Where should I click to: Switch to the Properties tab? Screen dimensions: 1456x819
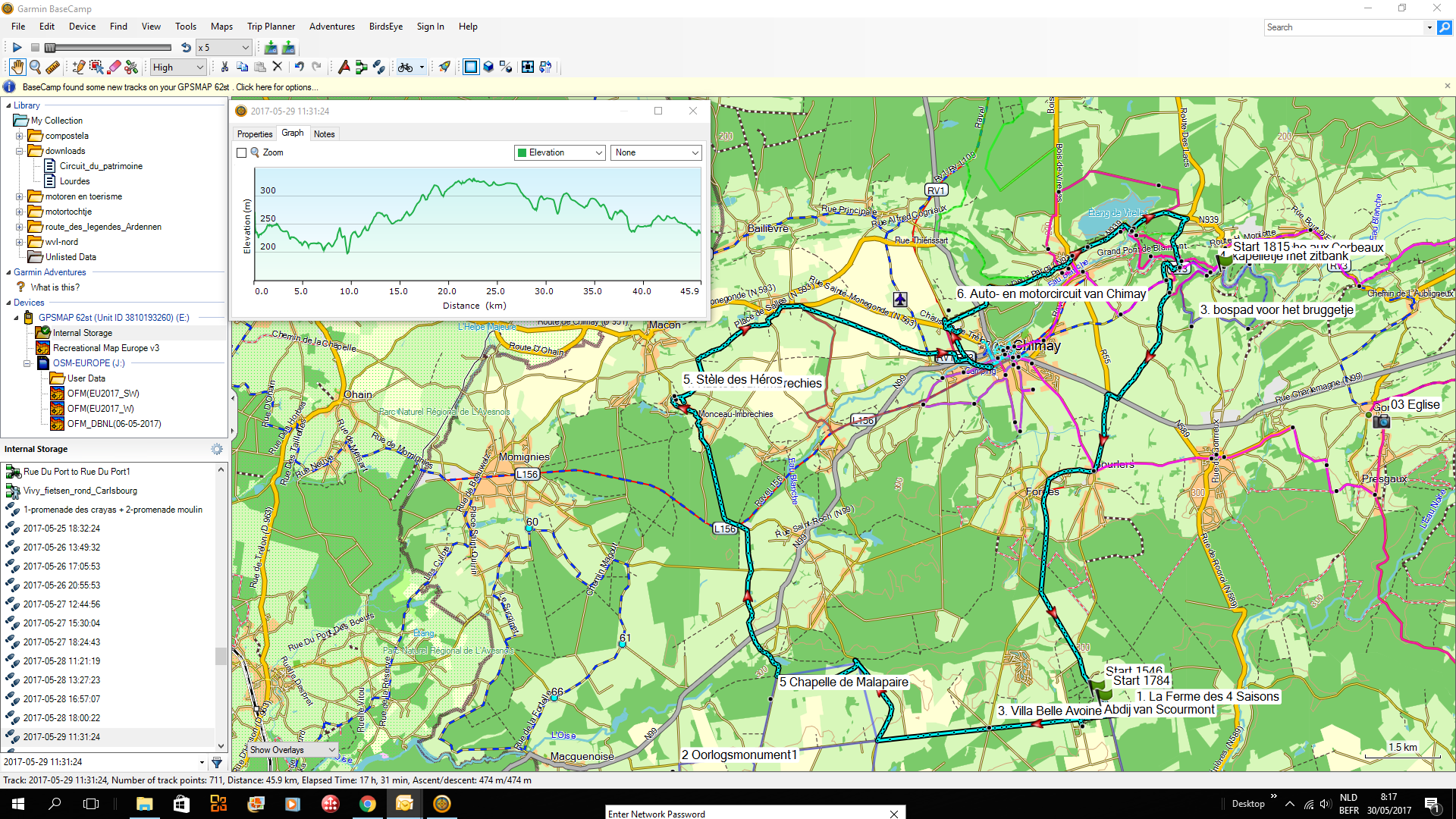pyautogui.click(x=254, y=134)
